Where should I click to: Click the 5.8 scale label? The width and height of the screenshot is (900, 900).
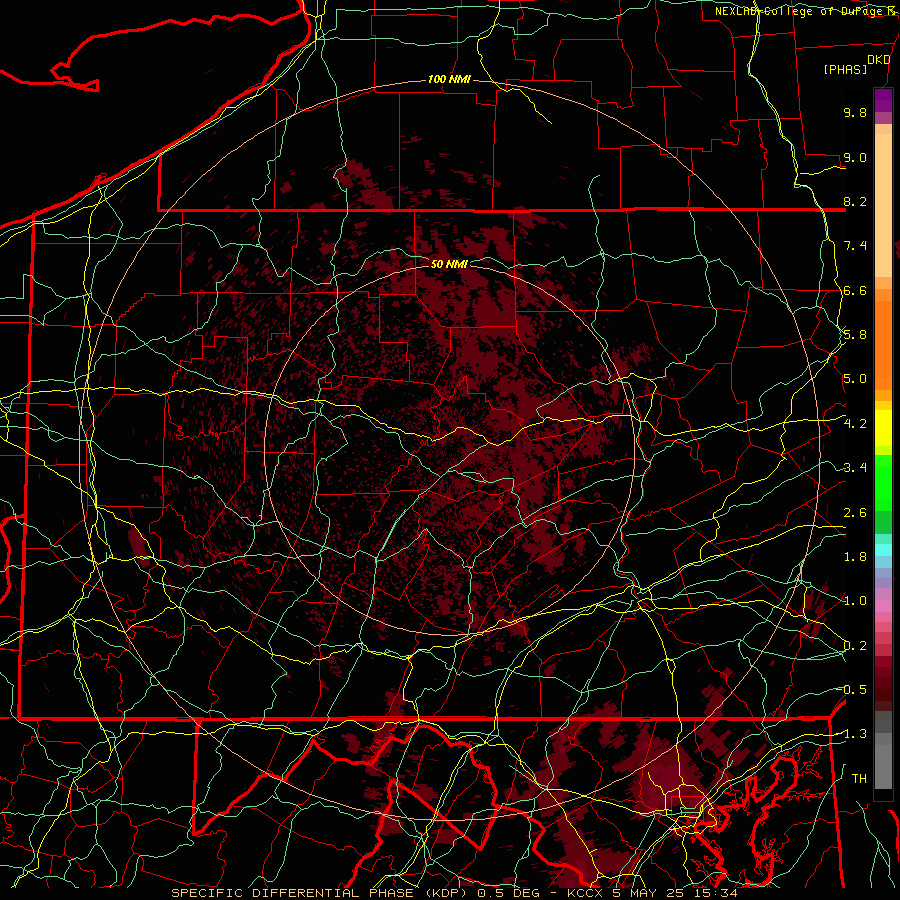(x=855, y=335)
